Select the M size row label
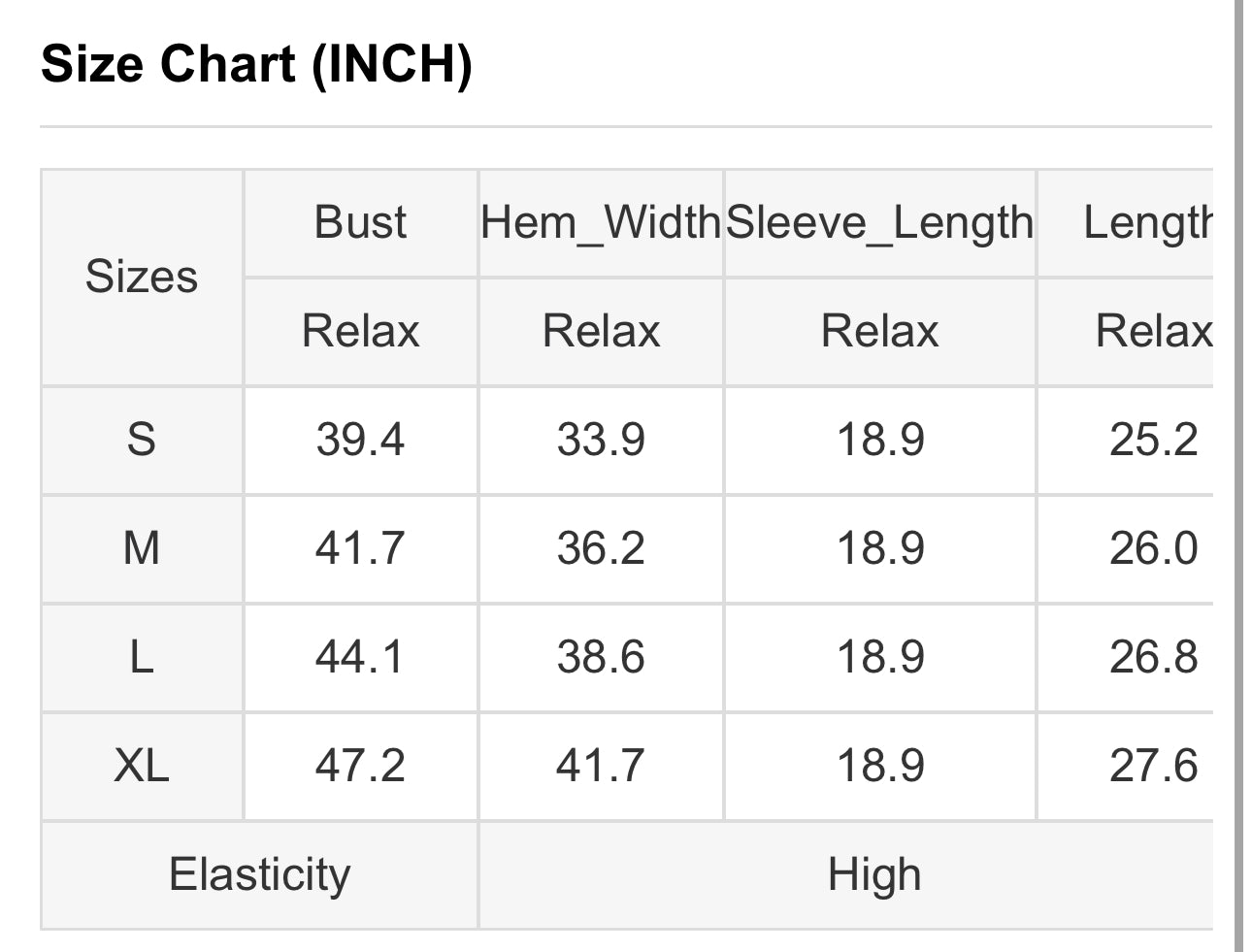The height and width of the screenshot is (952, 1252). click(x=142, y=548)
